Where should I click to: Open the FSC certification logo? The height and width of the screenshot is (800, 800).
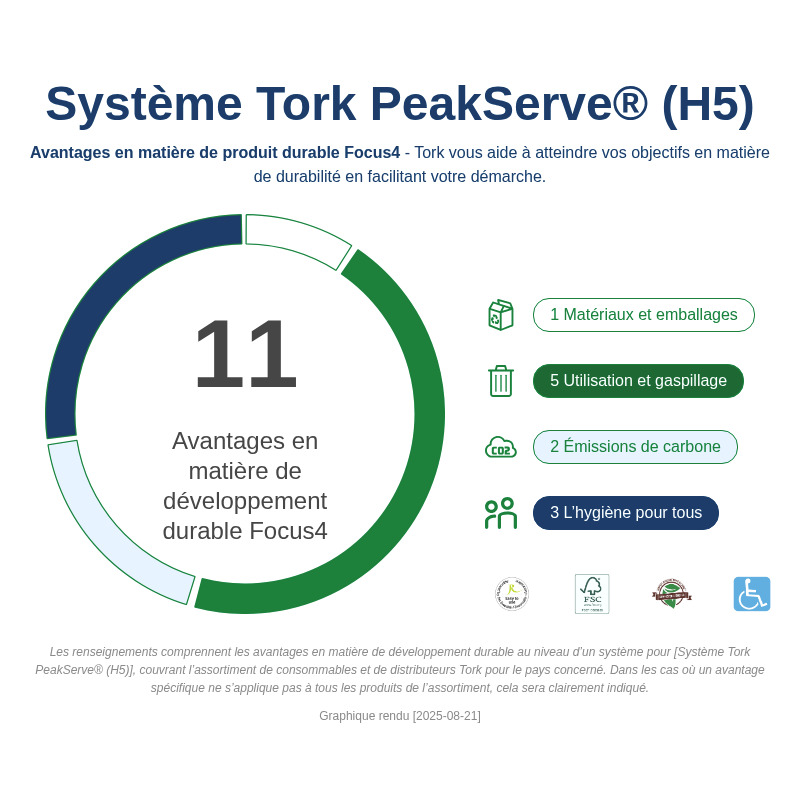(x=591, y=593)
